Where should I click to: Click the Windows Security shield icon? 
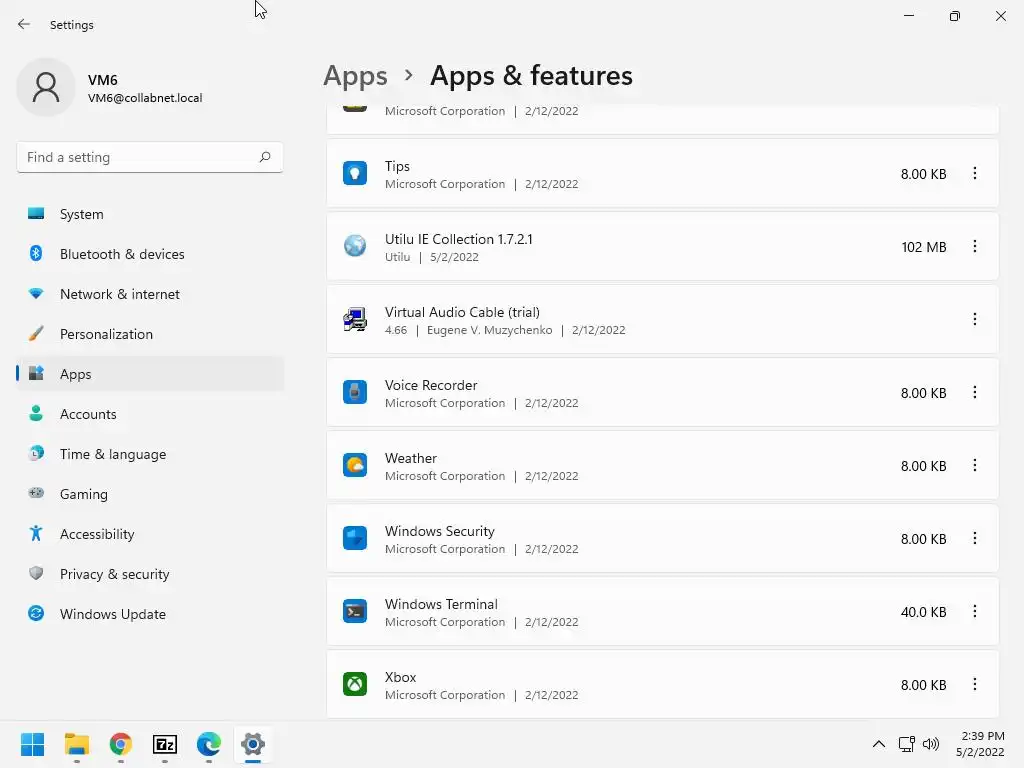click(355, 539)
